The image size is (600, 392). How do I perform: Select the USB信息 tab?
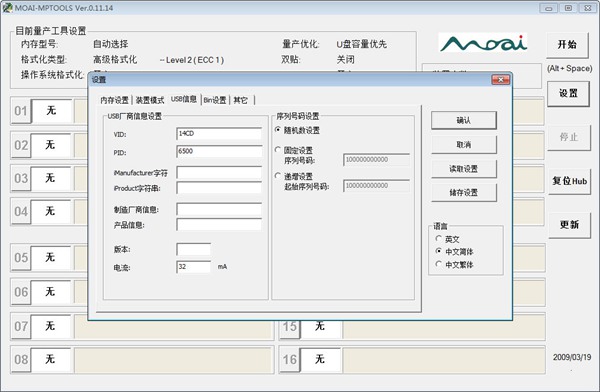(184, 99)
